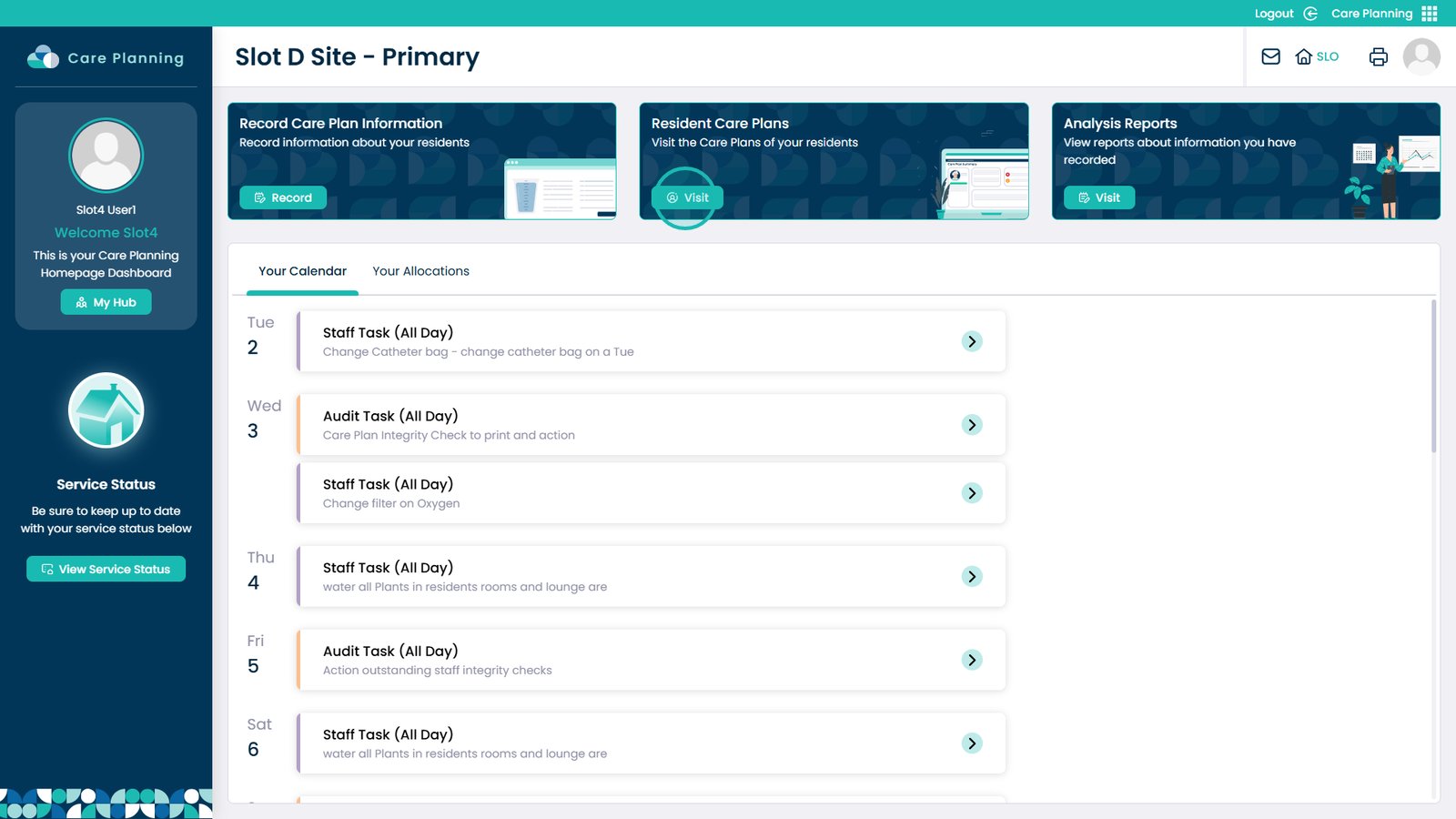The image size is (1456, 819).
Task: Open the user avatar in header
Action: pos(1421,56)
